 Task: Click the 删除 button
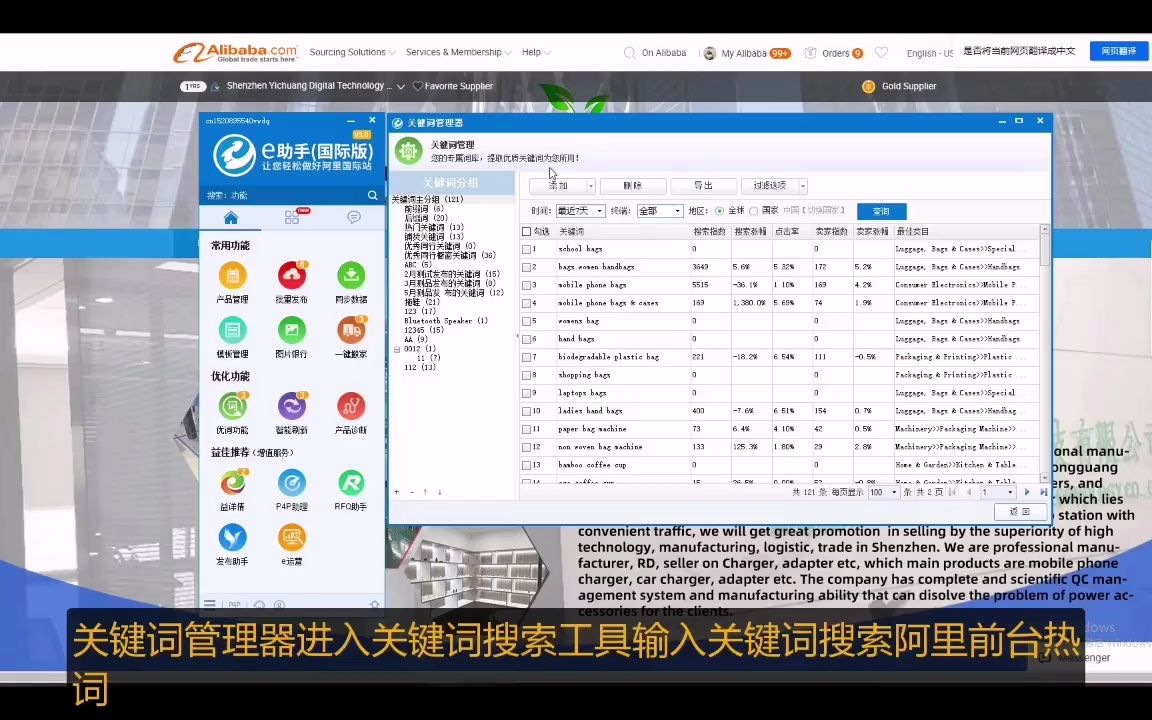point(633,186)
